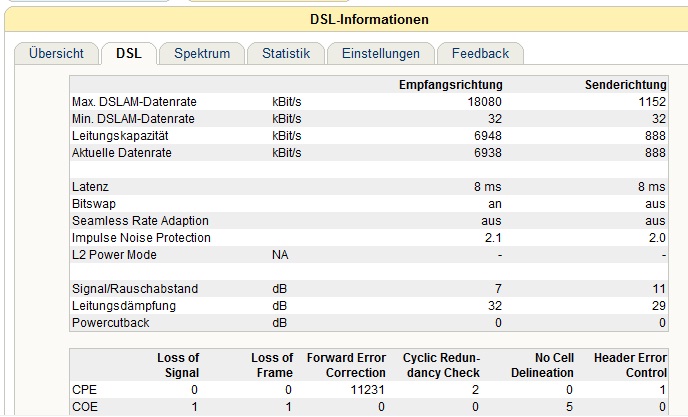This screenshot has width=688, height=417.
Task: Click the Leitungsdämpfung row label
Action: tap(124, 306)
